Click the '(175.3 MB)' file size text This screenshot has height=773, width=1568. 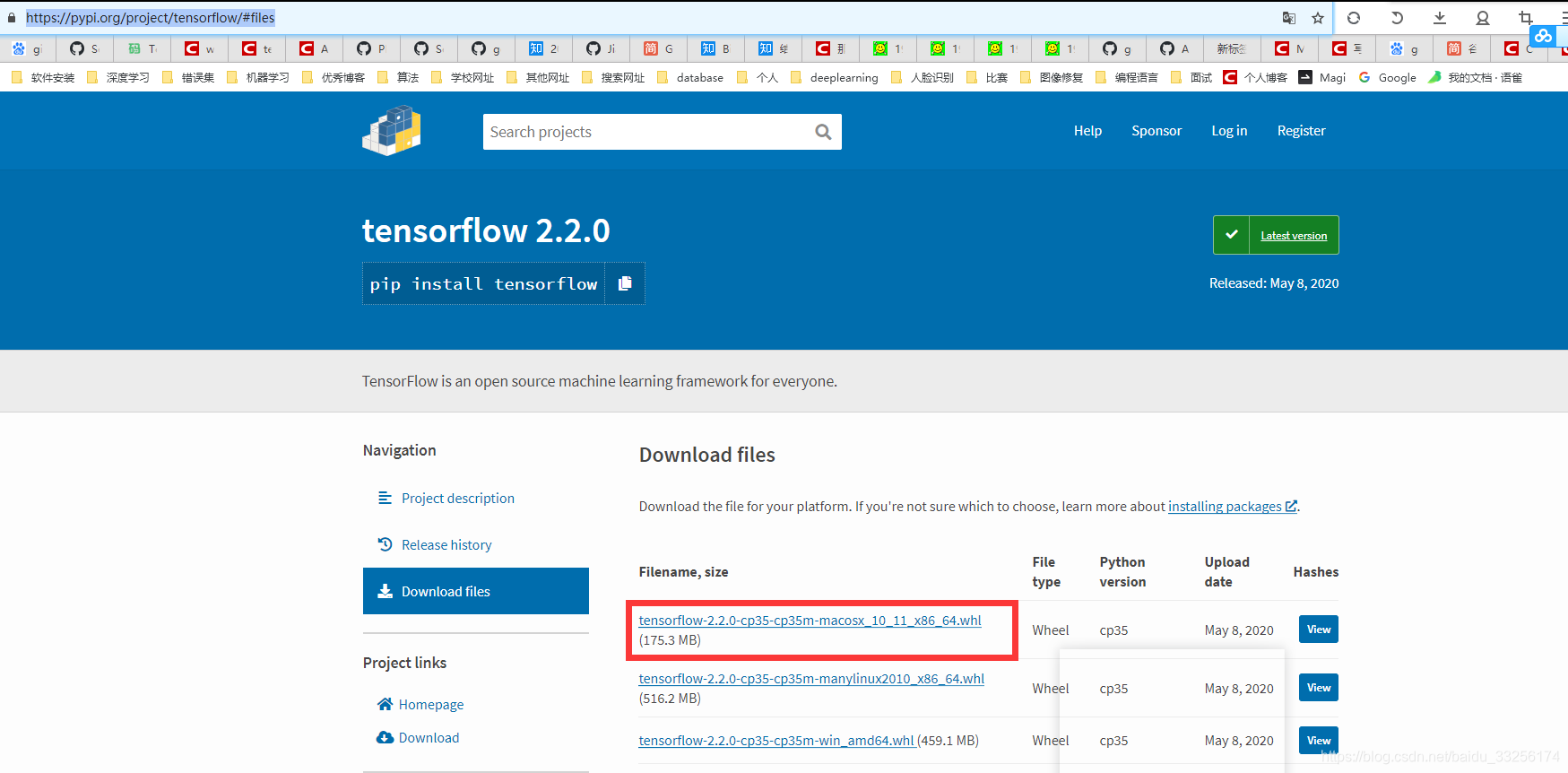coord(670,640)
